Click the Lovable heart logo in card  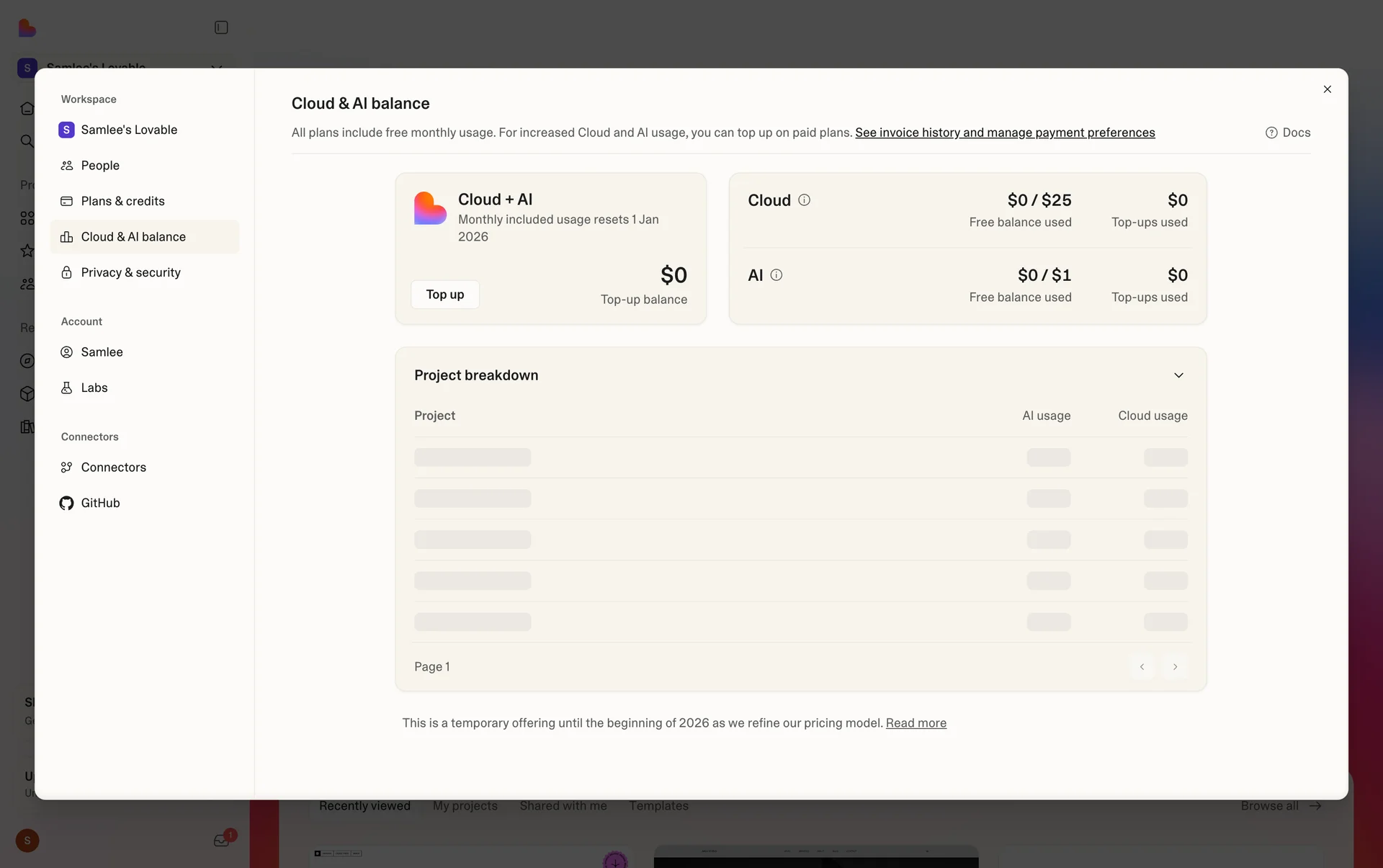point(430,208)
